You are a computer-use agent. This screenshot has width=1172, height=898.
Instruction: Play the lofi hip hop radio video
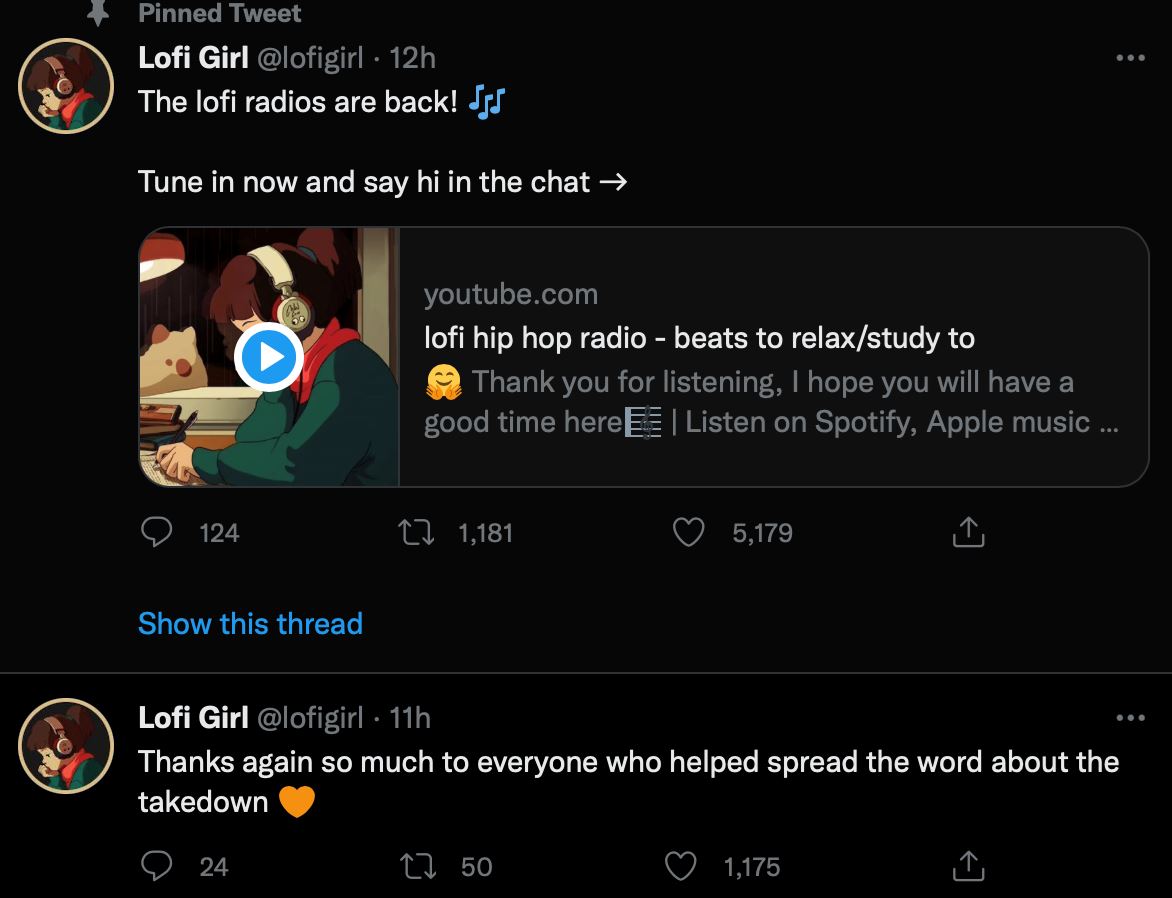pos(268,357)
